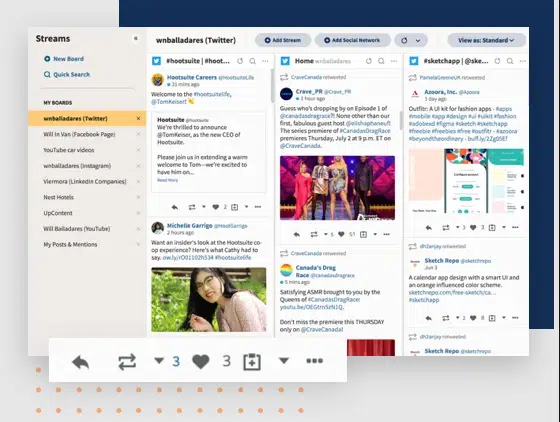Open the My Posts & Mentions board
This screenshot has width=560, height=422.
tap(70, 244)
